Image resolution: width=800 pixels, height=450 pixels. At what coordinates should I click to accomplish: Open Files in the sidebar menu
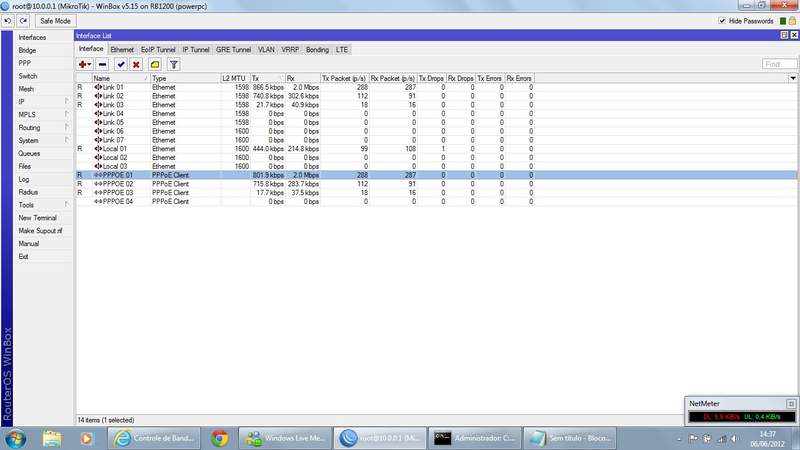pyautogui.click(x=24, y=166)
